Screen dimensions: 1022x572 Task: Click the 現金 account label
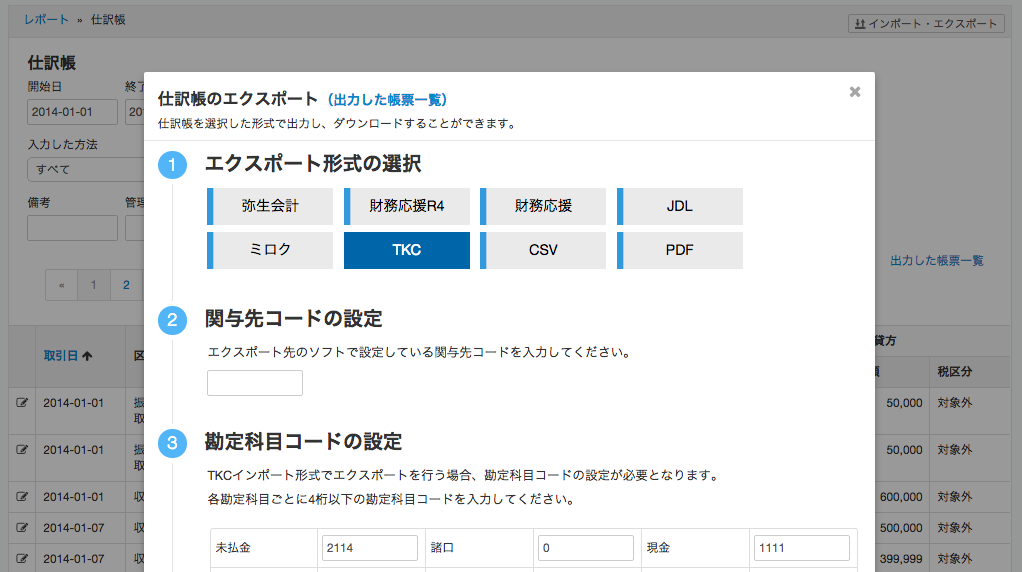[658, 548]
